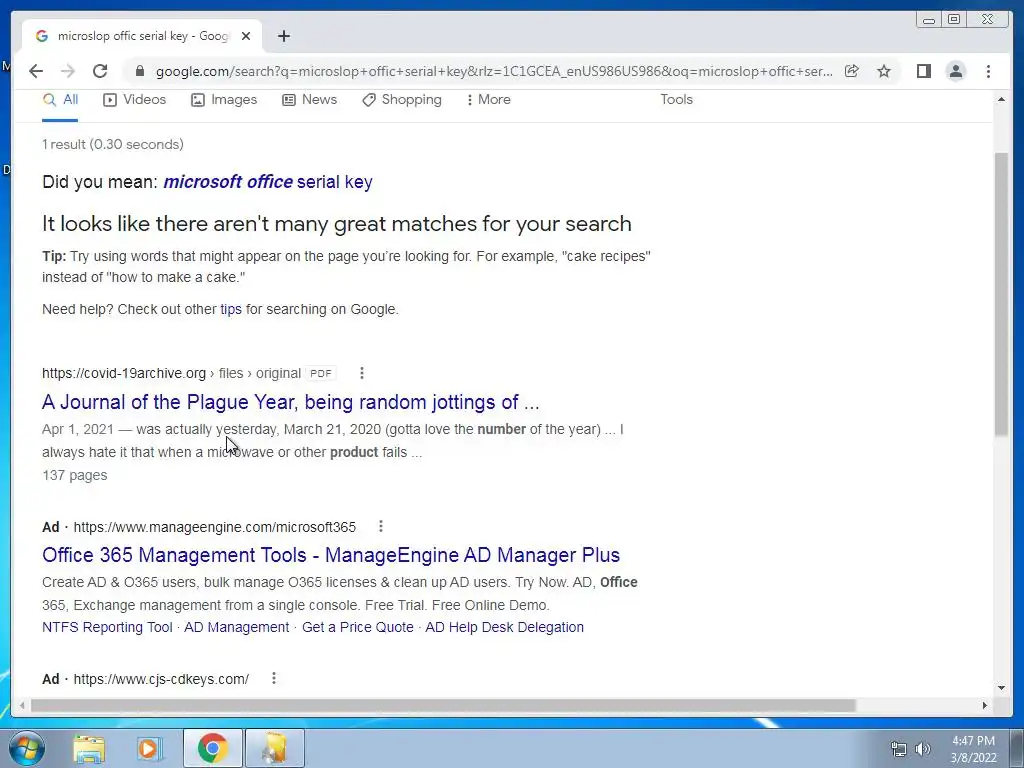The image size is (1024, 768).
Task: Open the Windows Start menu
Action: tap(27, 748)
